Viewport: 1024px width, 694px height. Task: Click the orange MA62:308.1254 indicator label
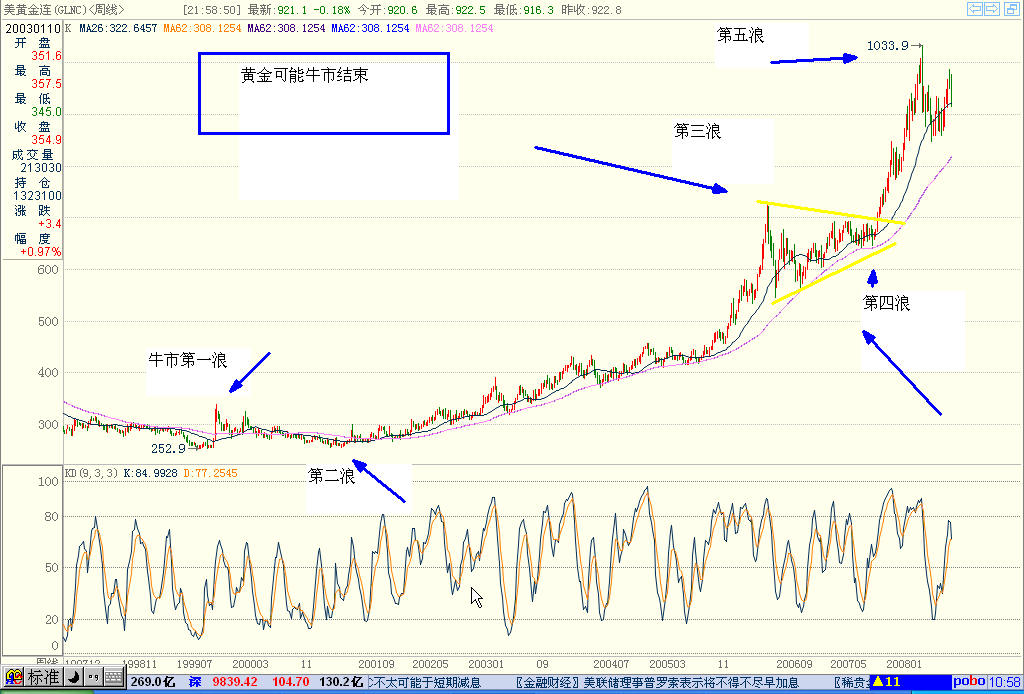click(x=202, y=29)
